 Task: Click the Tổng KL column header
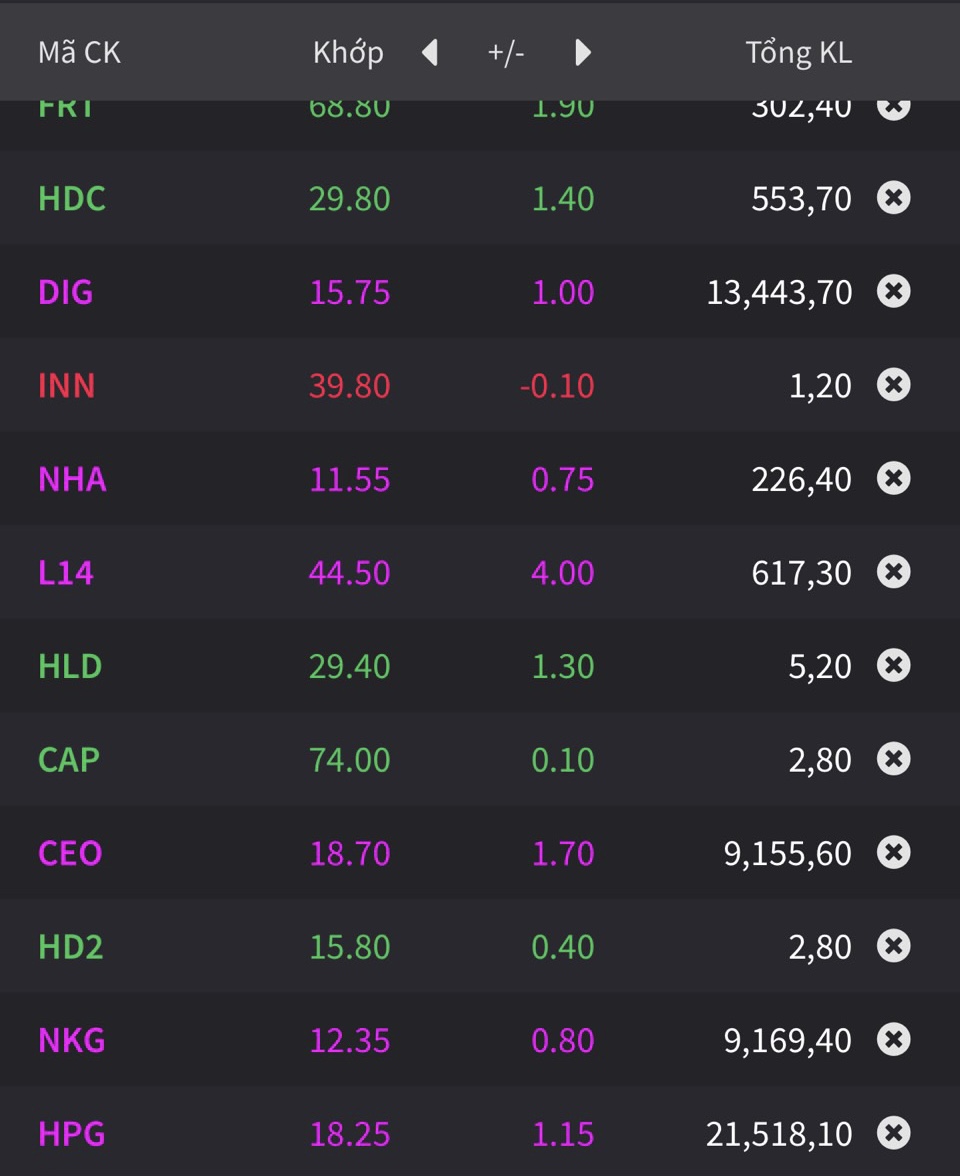click(798, 53)
